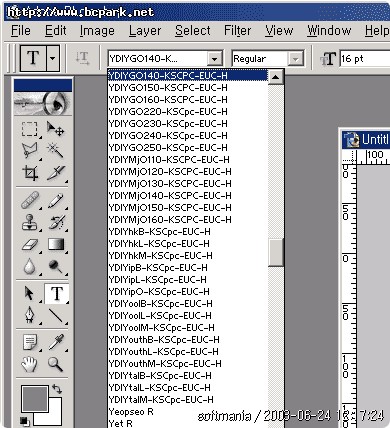The width and height of the screenshot is (390, 428).
Task: Open the Edit menu
Action: (56, 31)
